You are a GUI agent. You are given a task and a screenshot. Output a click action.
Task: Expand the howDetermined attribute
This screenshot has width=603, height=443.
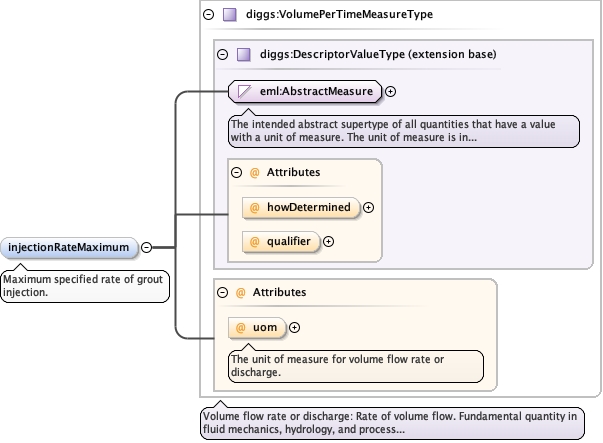(x=368, y=208)
